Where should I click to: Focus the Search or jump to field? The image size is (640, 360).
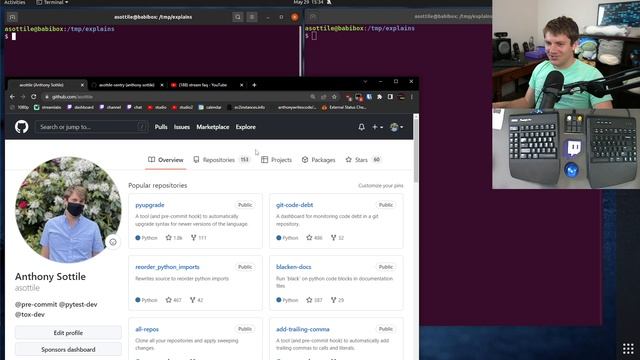tap(91, 127)
